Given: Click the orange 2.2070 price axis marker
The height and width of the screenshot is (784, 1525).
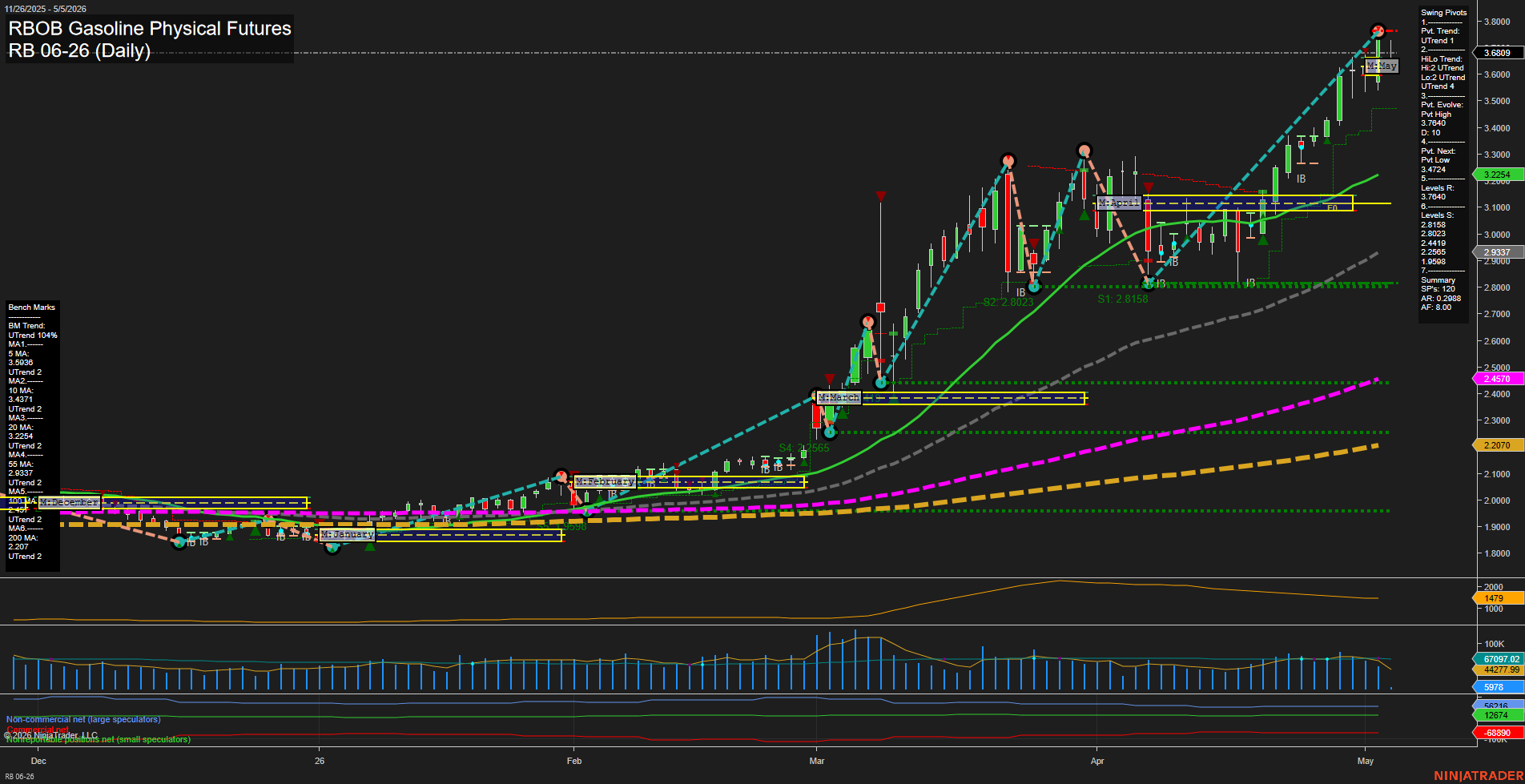Looking at the screenshot, I should click(x=1496, y=445).
